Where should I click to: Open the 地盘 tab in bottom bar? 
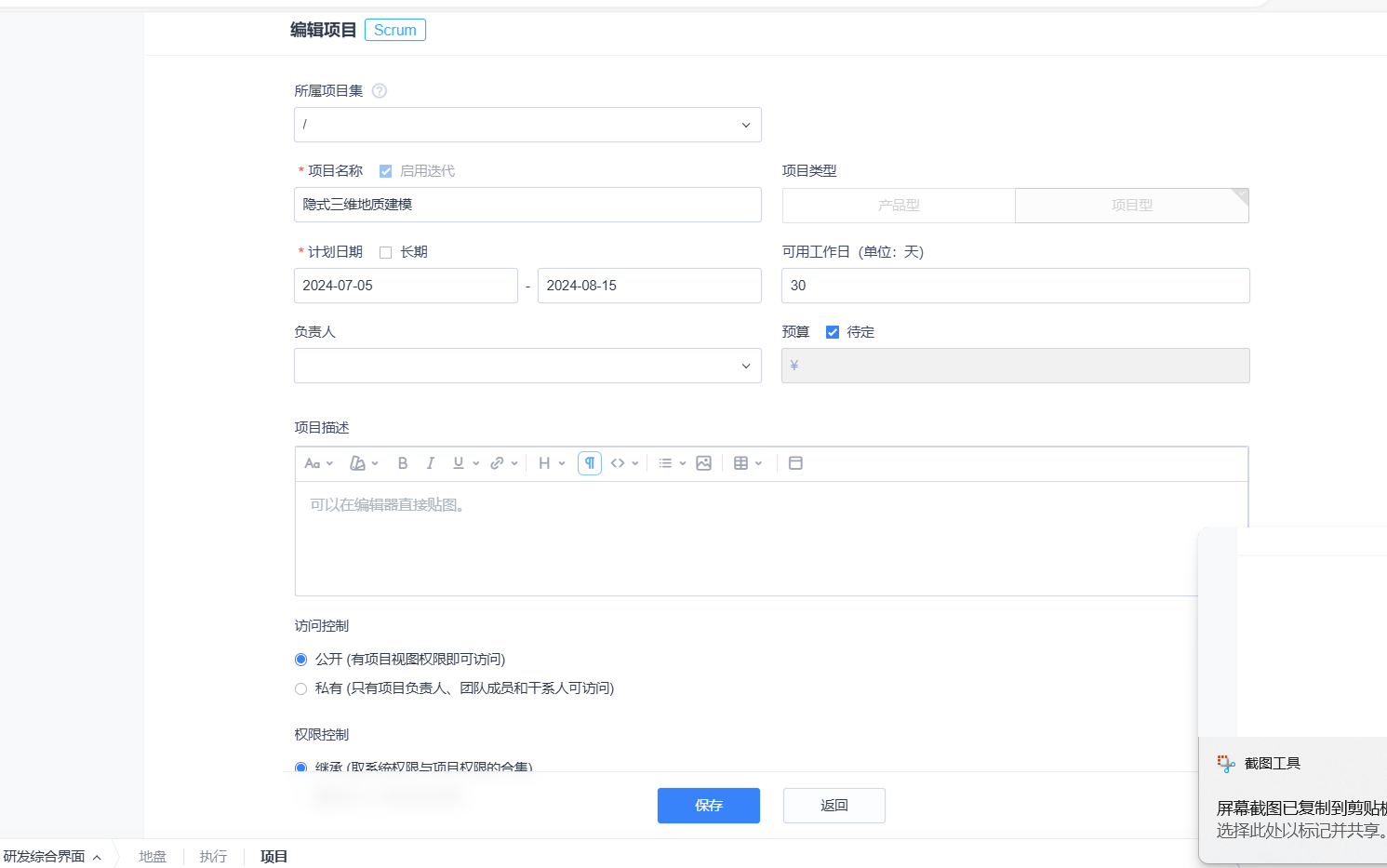click(x=153, y=857)
